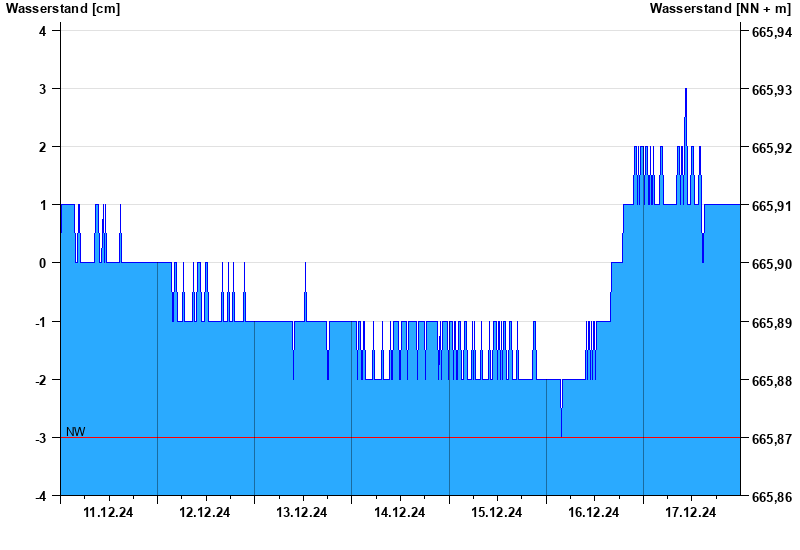The height and width of the screenshot is (550, 800).
Task: Select the 15.12.24 date label
Action: (497, 513)
